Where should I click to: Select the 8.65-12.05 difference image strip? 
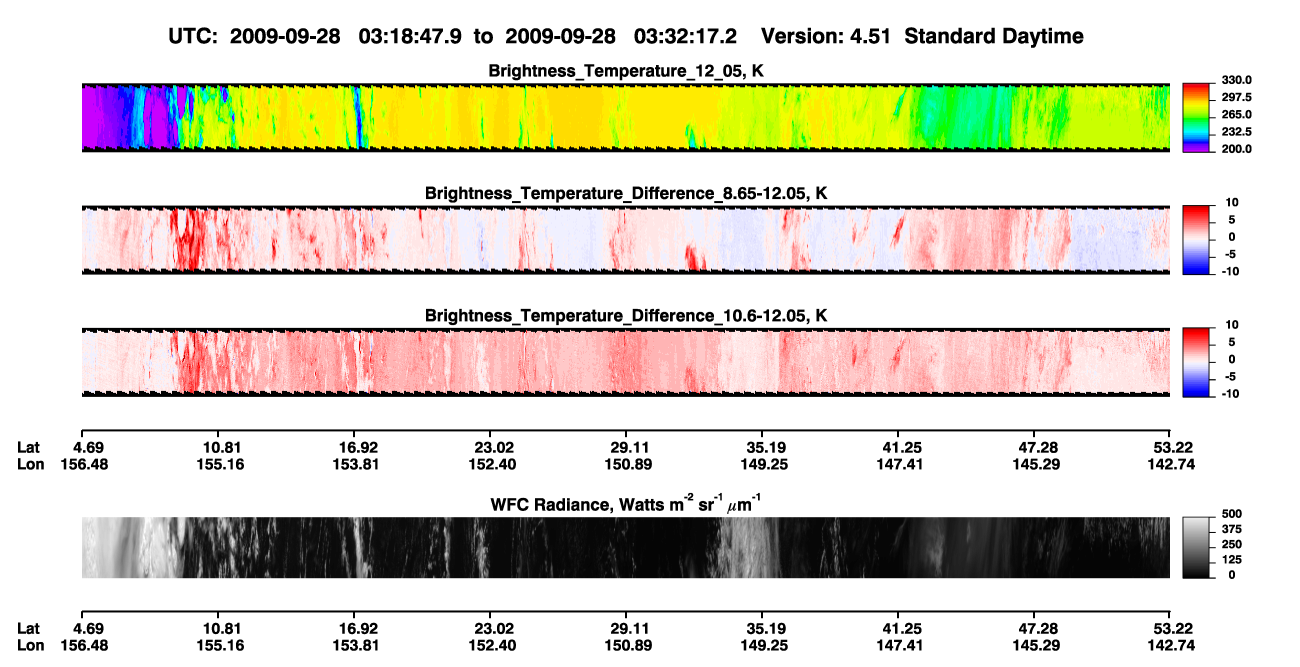pyautogui.click(x=626, y=240)
